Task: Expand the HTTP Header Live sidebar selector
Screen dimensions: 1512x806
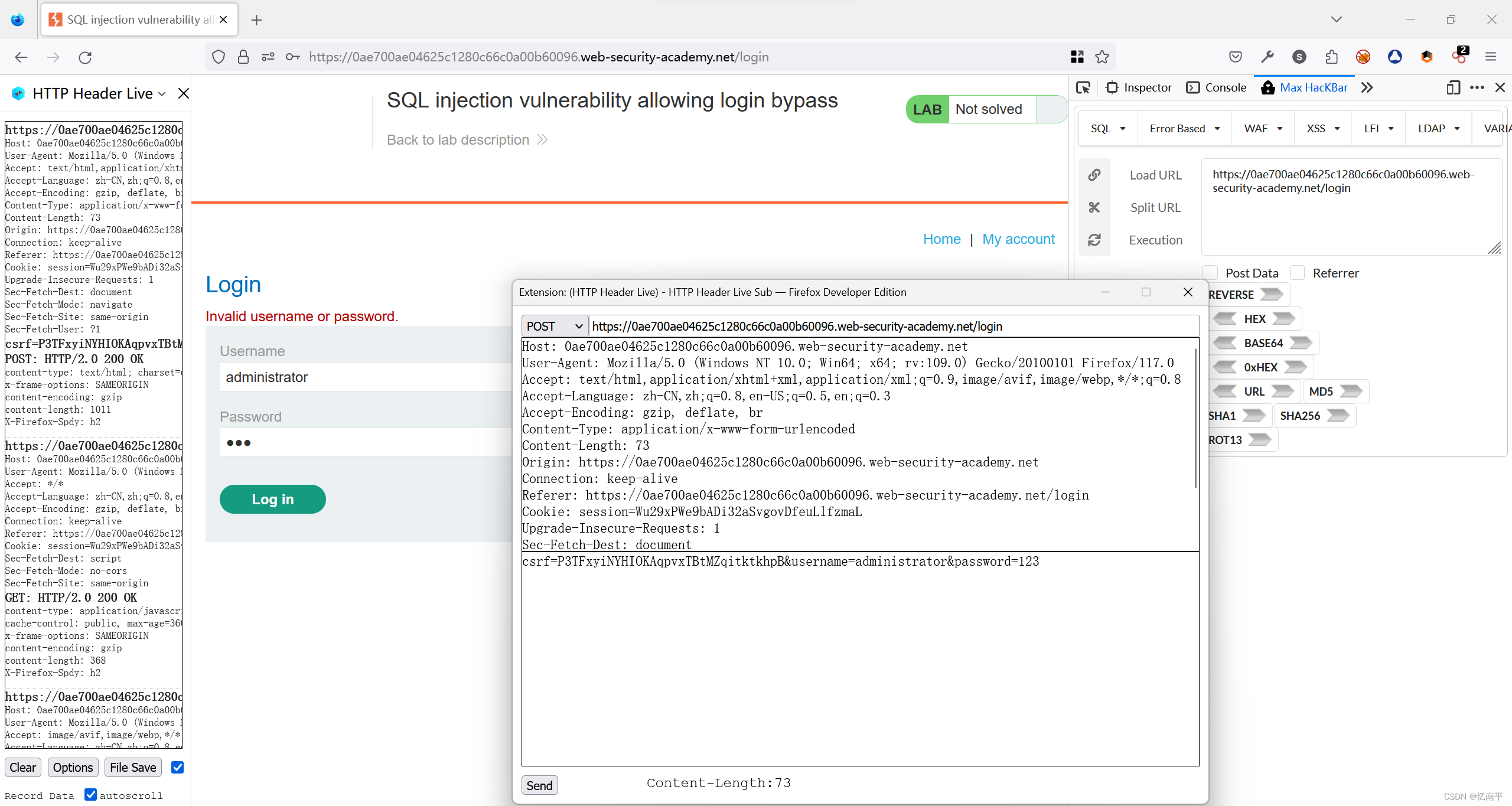Action: coord(162,94)
